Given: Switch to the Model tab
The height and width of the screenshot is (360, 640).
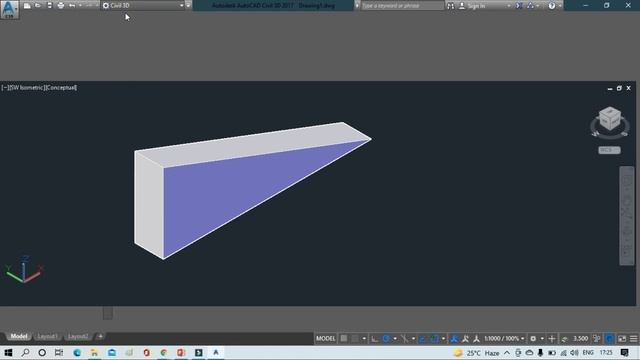Looking at the screenshot, I should point(18,336).
